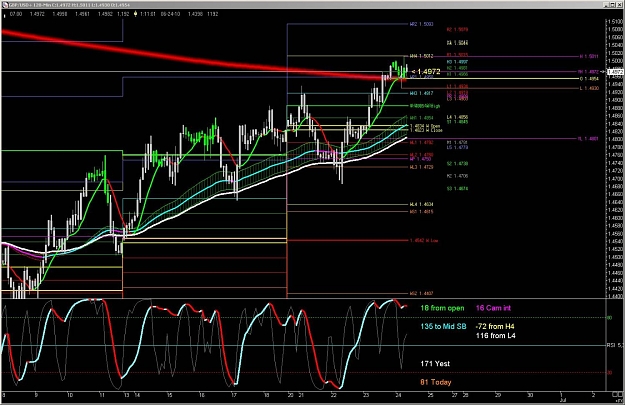Click the MH3 1.4917 level label

[421, 93]
